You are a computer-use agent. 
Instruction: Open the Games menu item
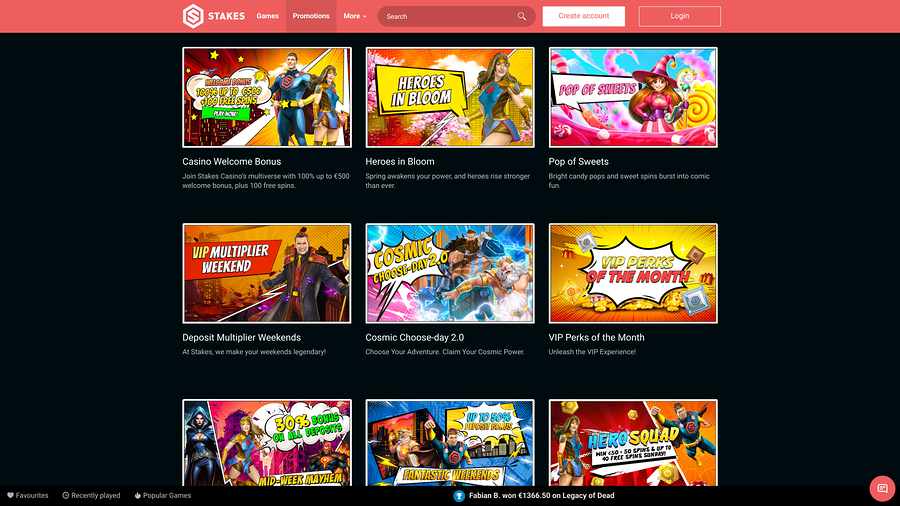point(267,16)
